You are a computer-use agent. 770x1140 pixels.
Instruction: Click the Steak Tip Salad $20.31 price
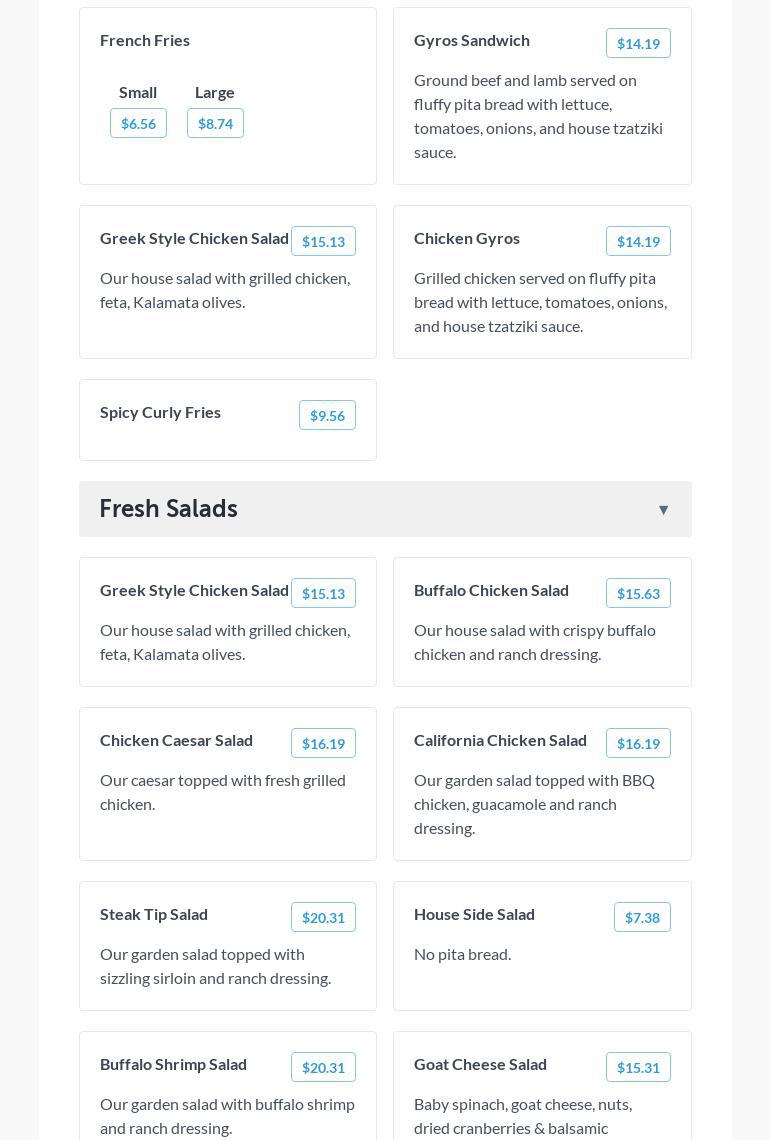323,917
